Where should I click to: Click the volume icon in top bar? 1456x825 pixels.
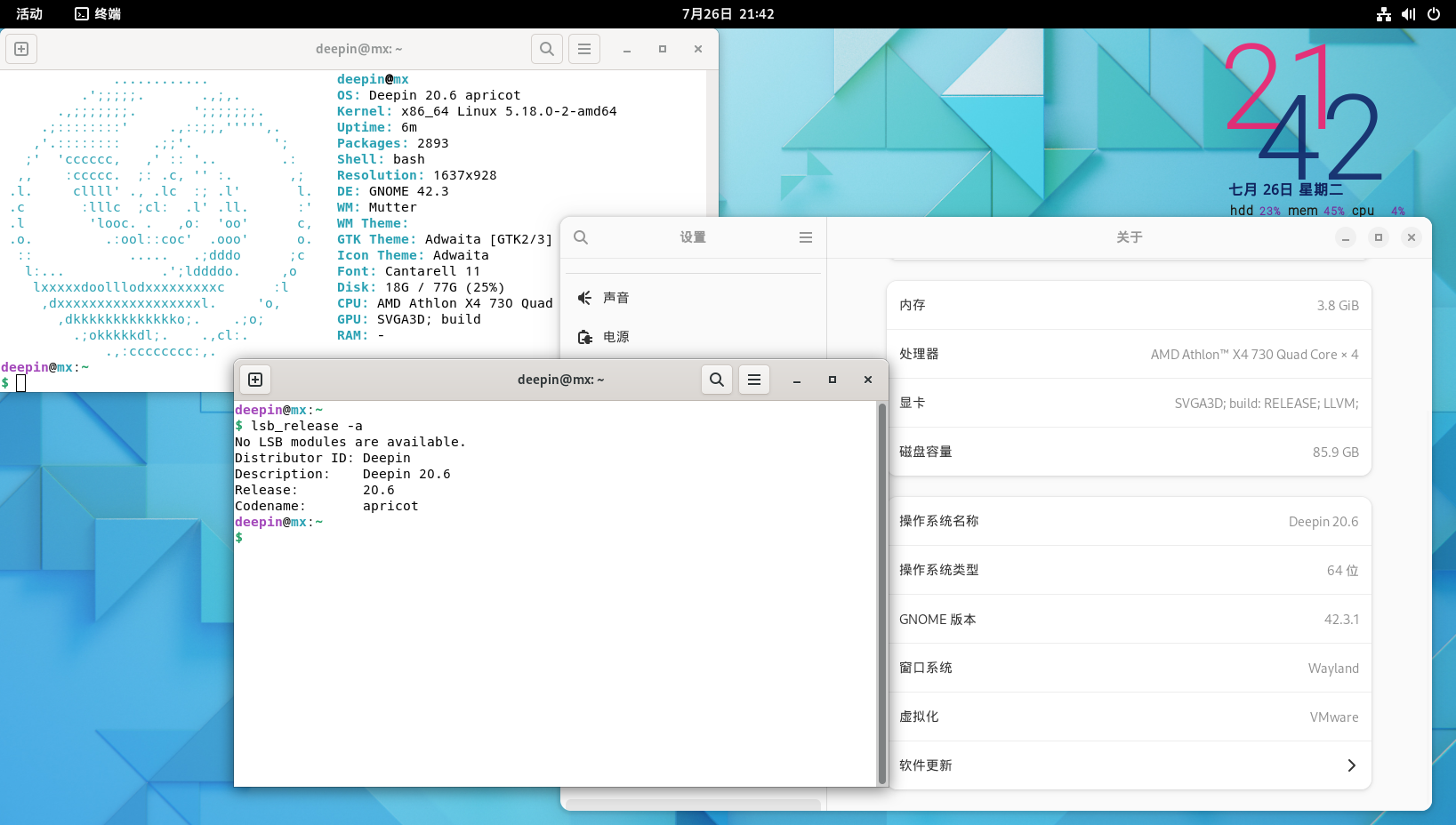point(1409,14)
